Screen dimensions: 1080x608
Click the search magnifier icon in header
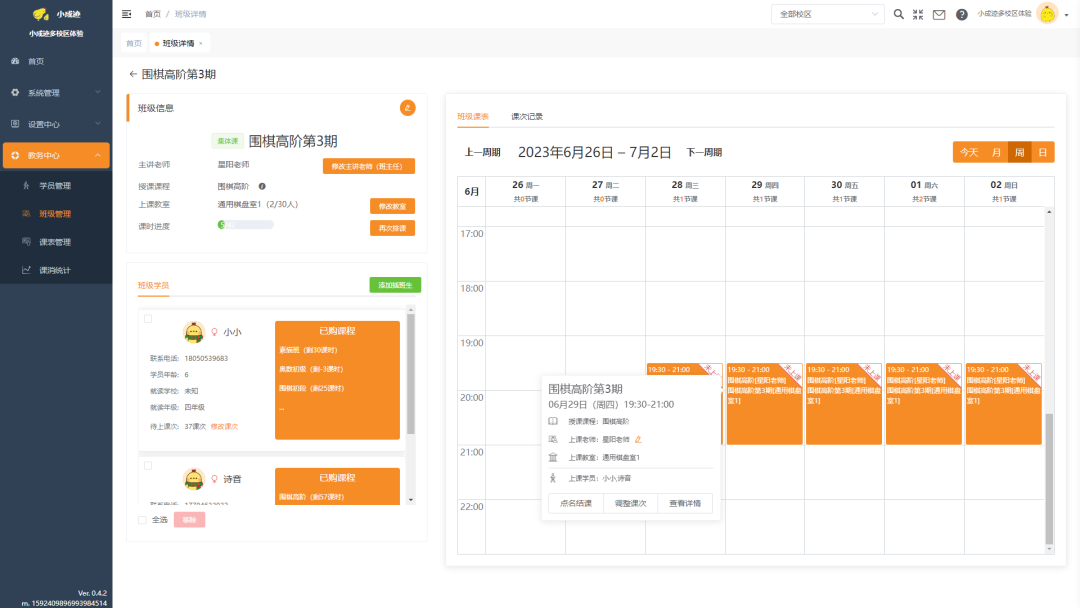coord(898,14)
